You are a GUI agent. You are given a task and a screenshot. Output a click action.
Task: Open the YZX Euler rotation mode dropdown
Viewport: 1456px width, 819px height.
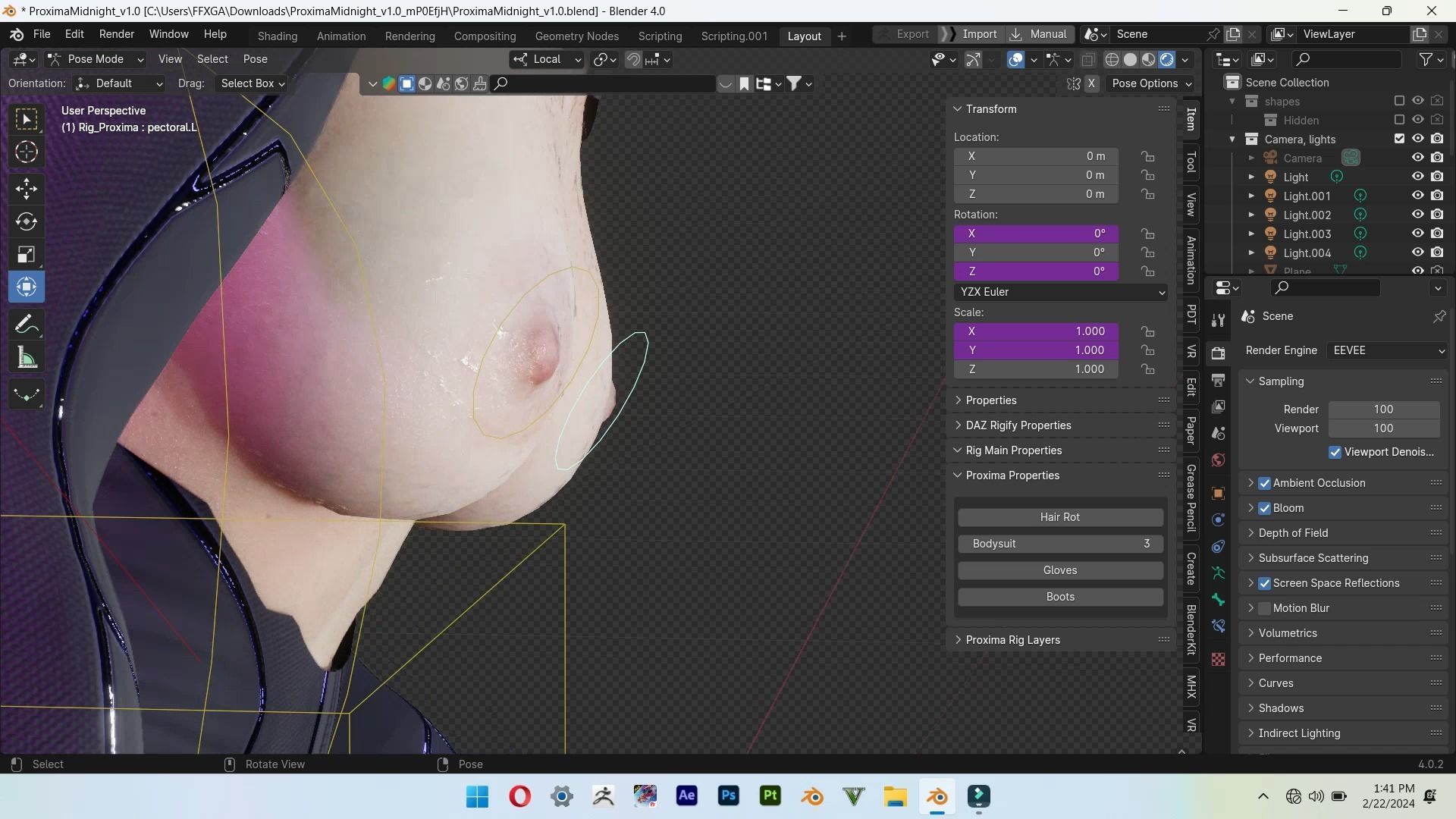(1061, 292)
